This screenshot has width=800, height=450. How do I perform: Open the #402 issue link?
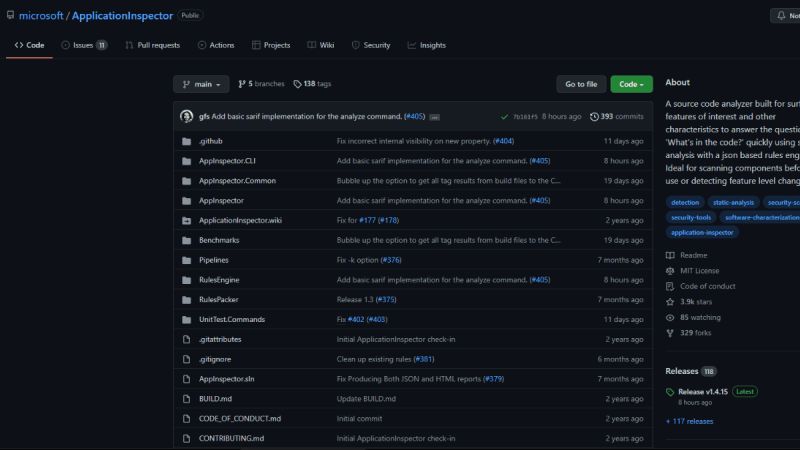pos(356,319)
